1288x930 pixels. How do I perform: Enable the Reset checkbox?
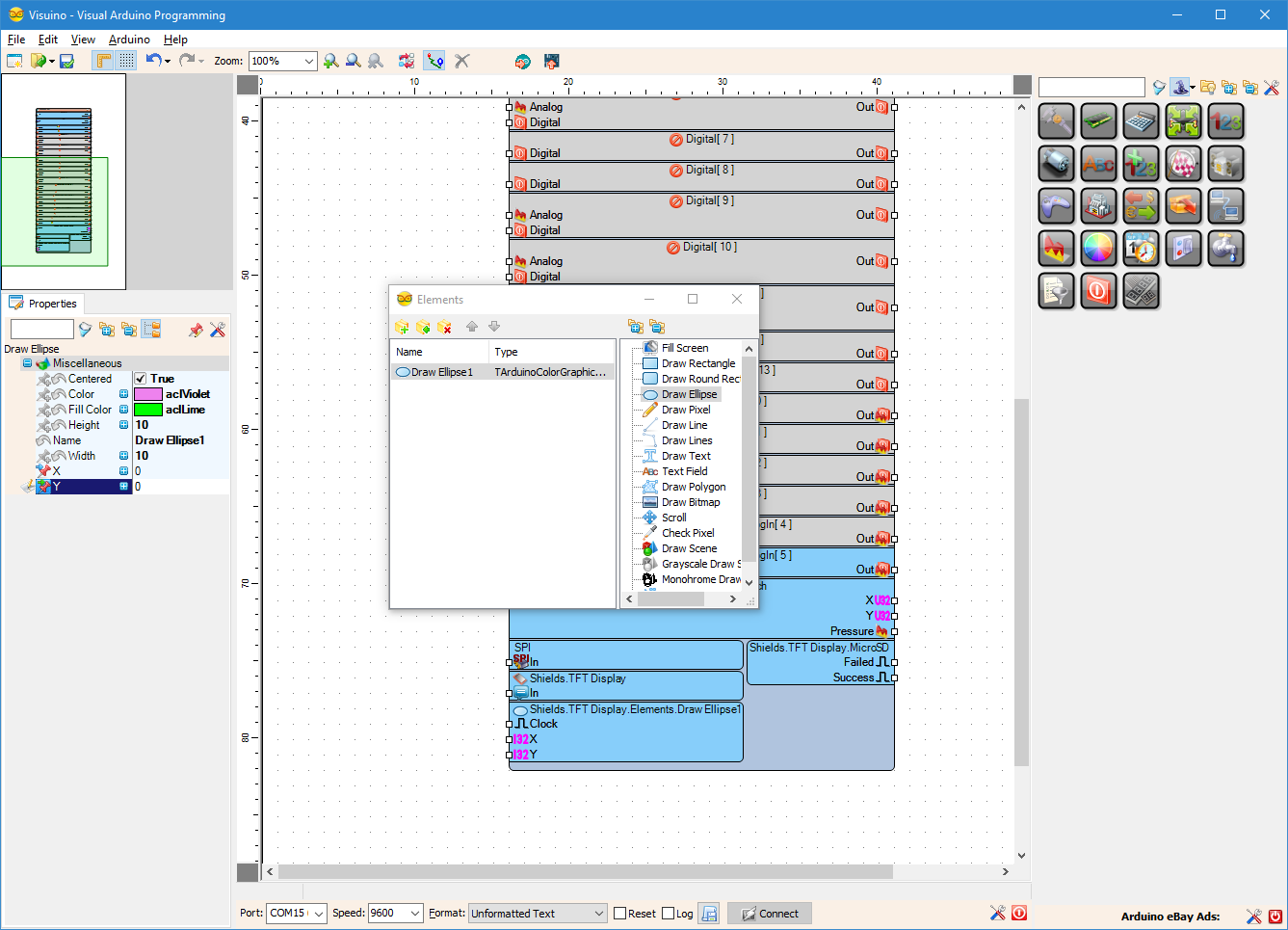point(619,914)
